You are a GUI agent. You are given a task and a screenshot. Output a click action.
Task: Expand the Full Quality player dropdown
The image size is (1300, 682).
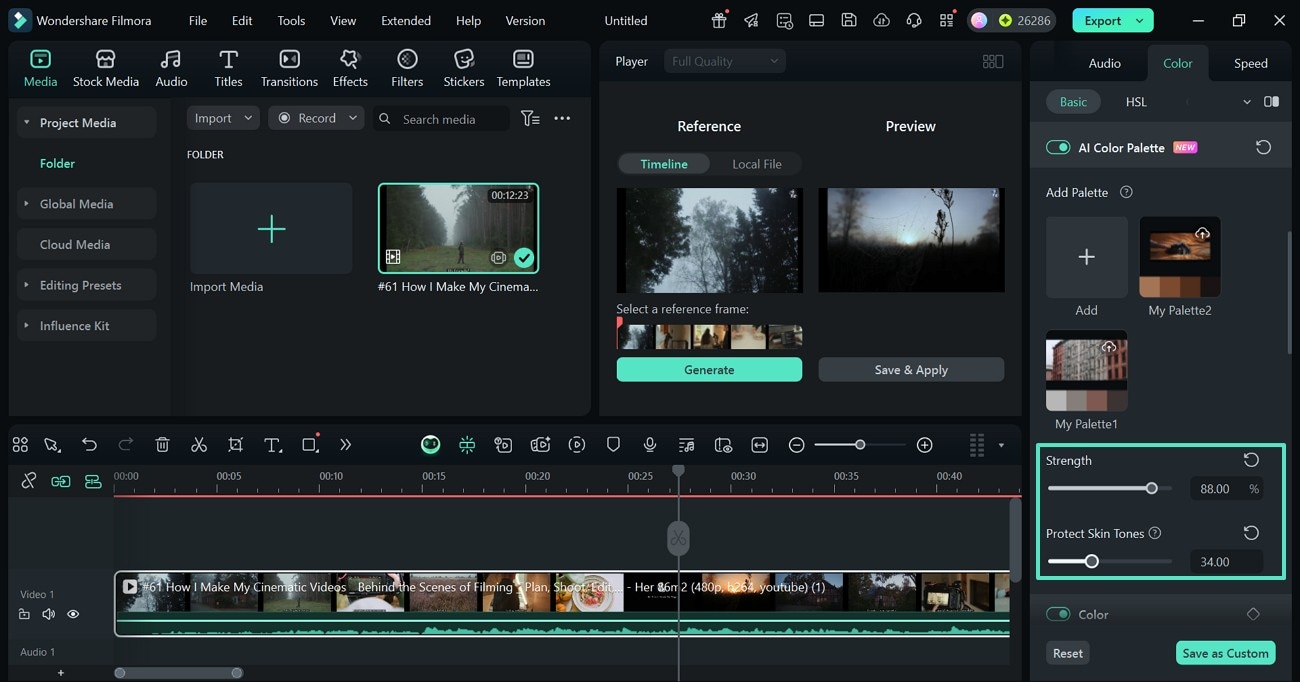tap(724, 61)
